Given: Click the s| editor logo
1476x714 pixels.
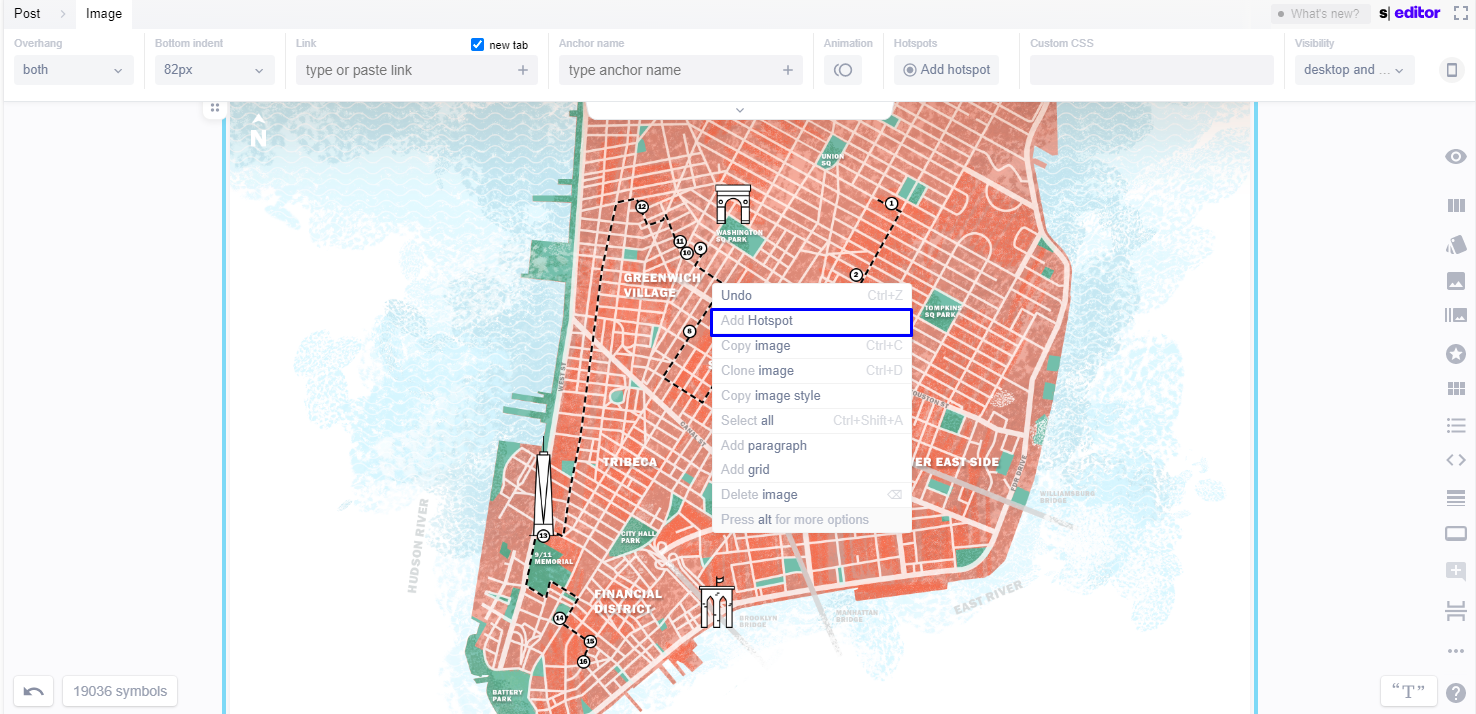Looking at the screenshot, I should coord(1410,13).
